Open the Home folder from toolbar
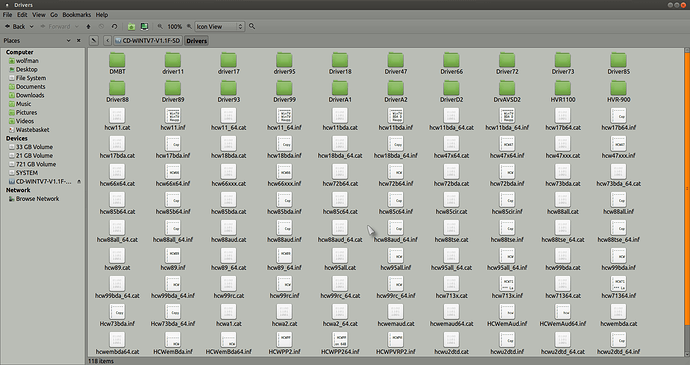 131,26
